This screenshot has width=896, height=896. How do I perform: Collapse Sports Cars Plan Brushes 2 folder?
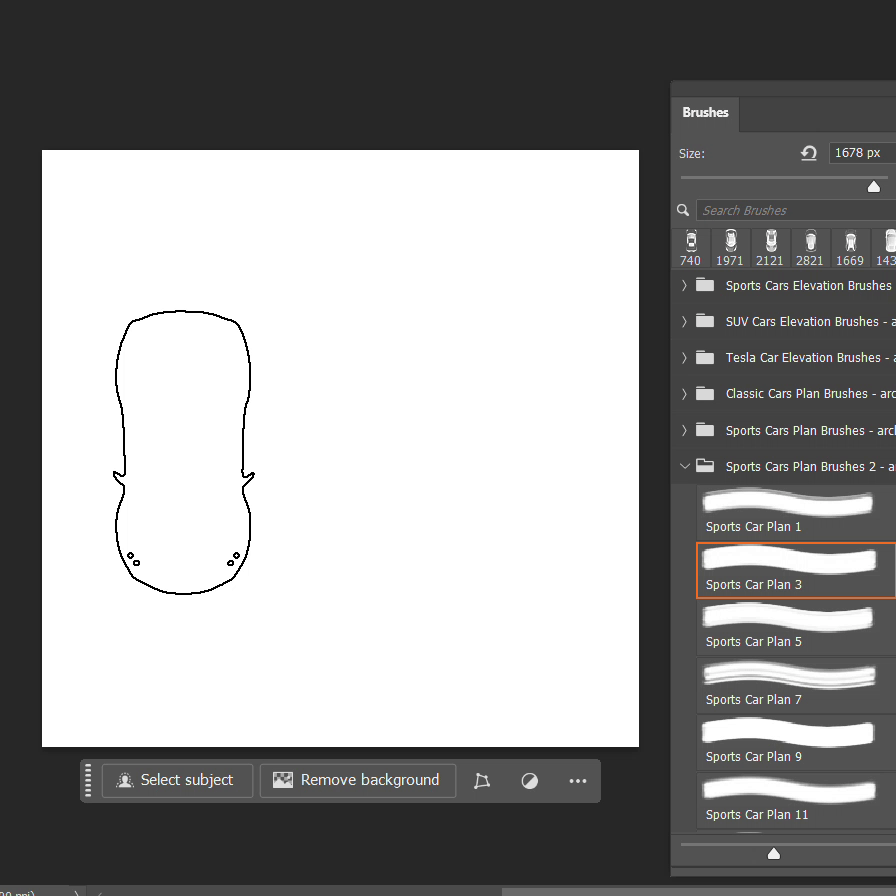[685, 466]
